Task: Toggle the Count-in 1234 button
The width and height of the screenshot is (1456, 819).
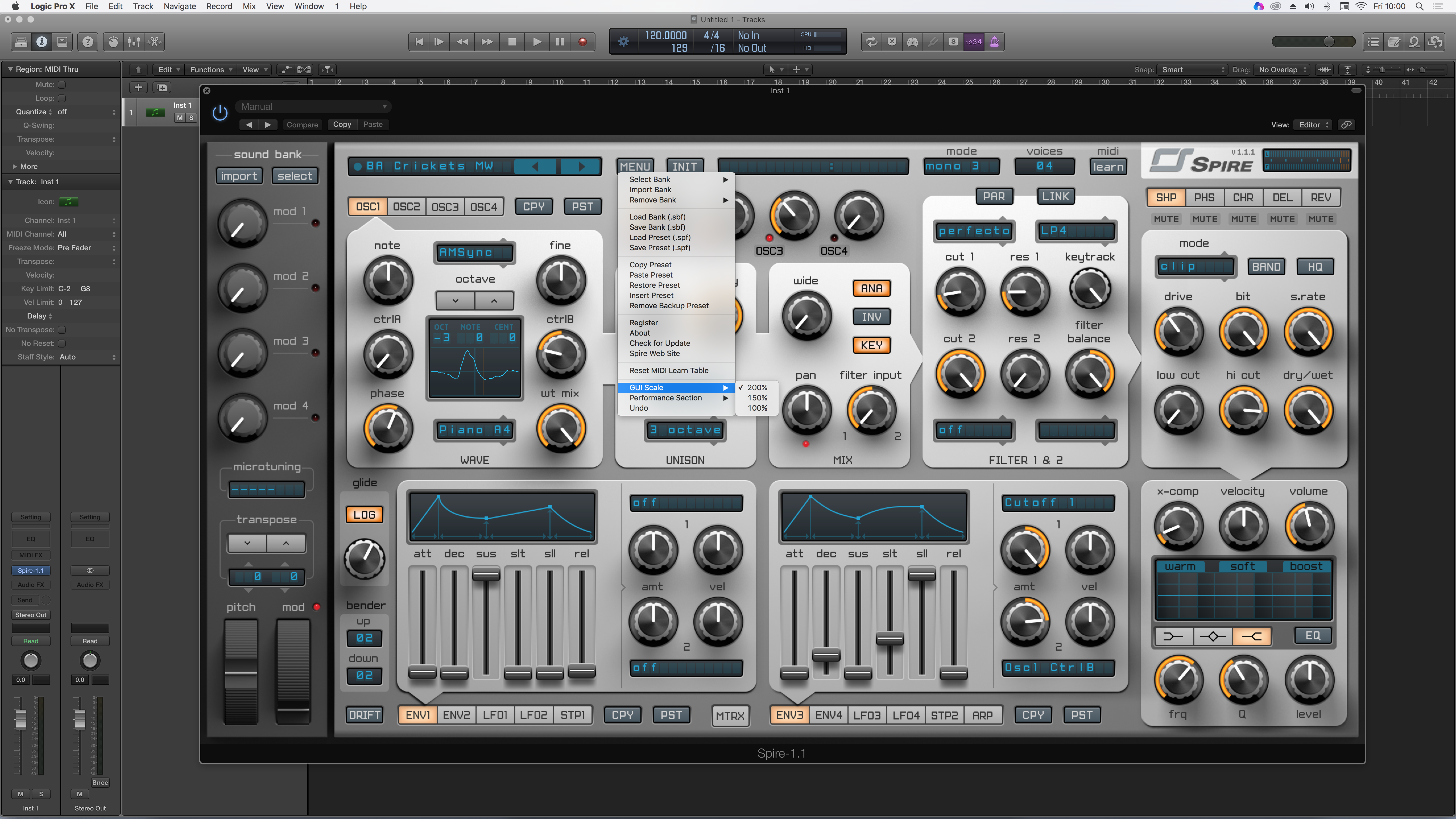Action: [x=974, y=42]
